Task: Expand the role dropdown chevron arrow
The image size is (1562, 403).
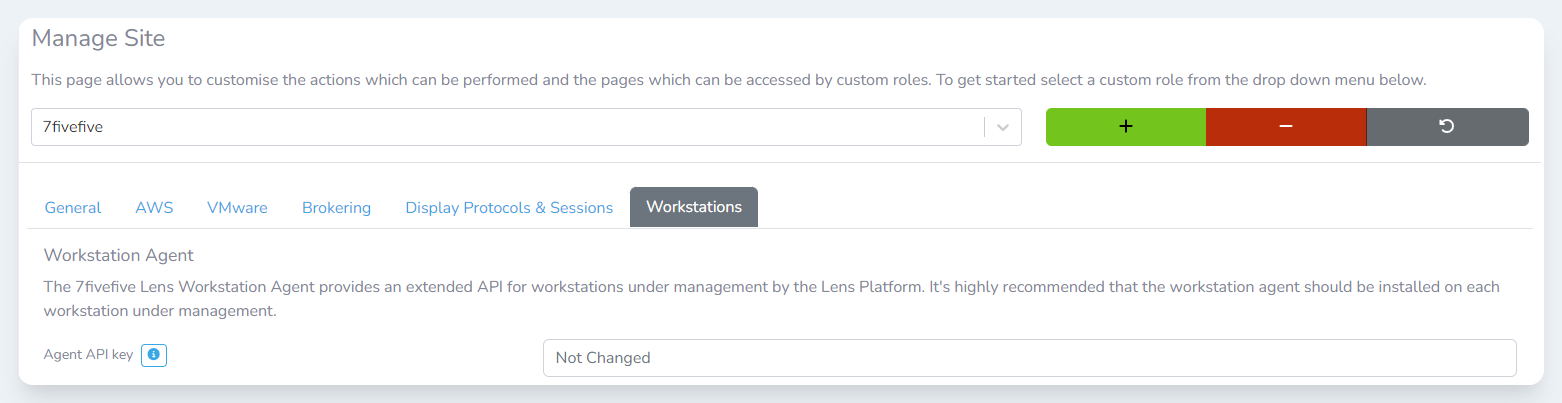Action: click(1003, 127)
